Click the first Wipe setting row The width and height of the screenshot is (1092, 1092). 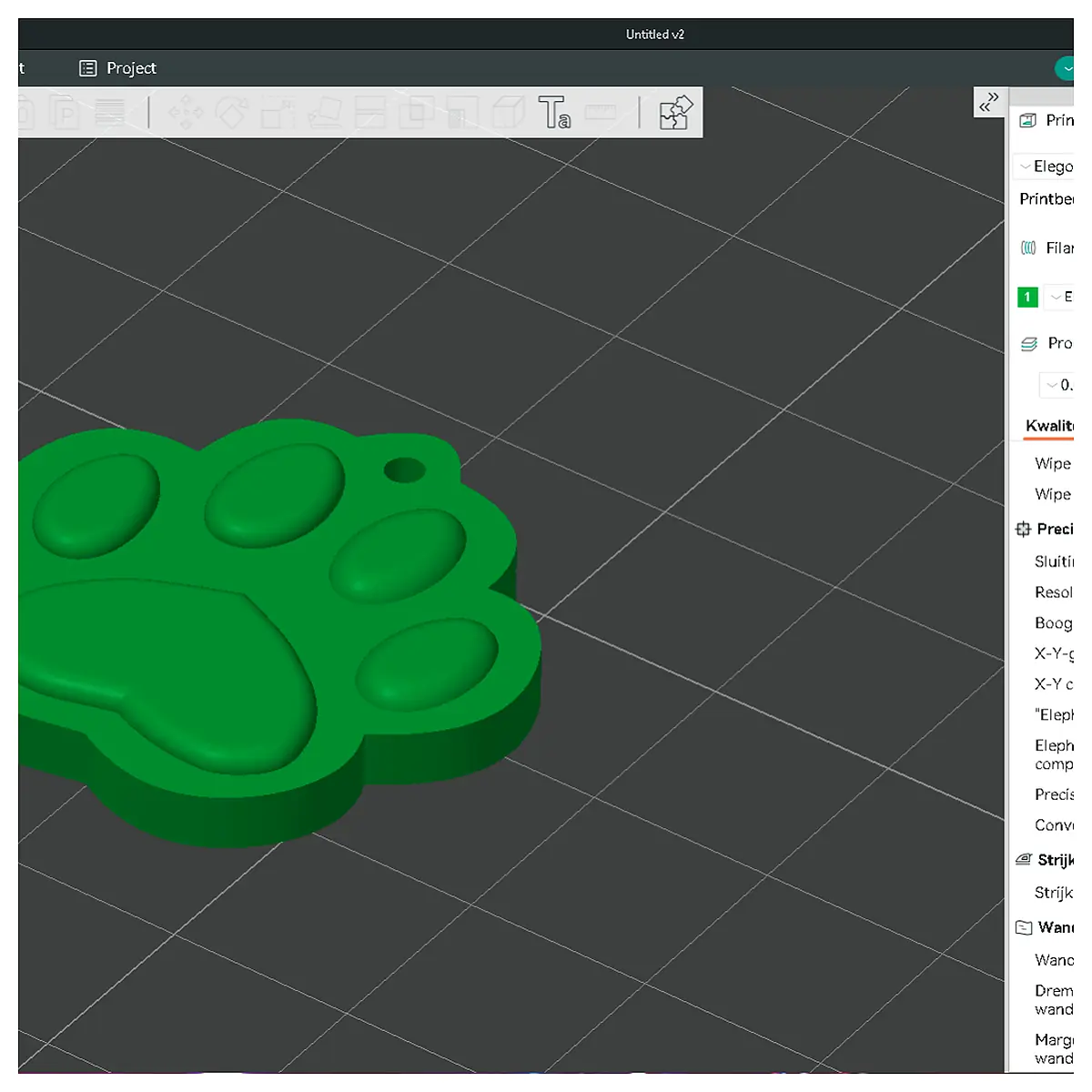1053,463
